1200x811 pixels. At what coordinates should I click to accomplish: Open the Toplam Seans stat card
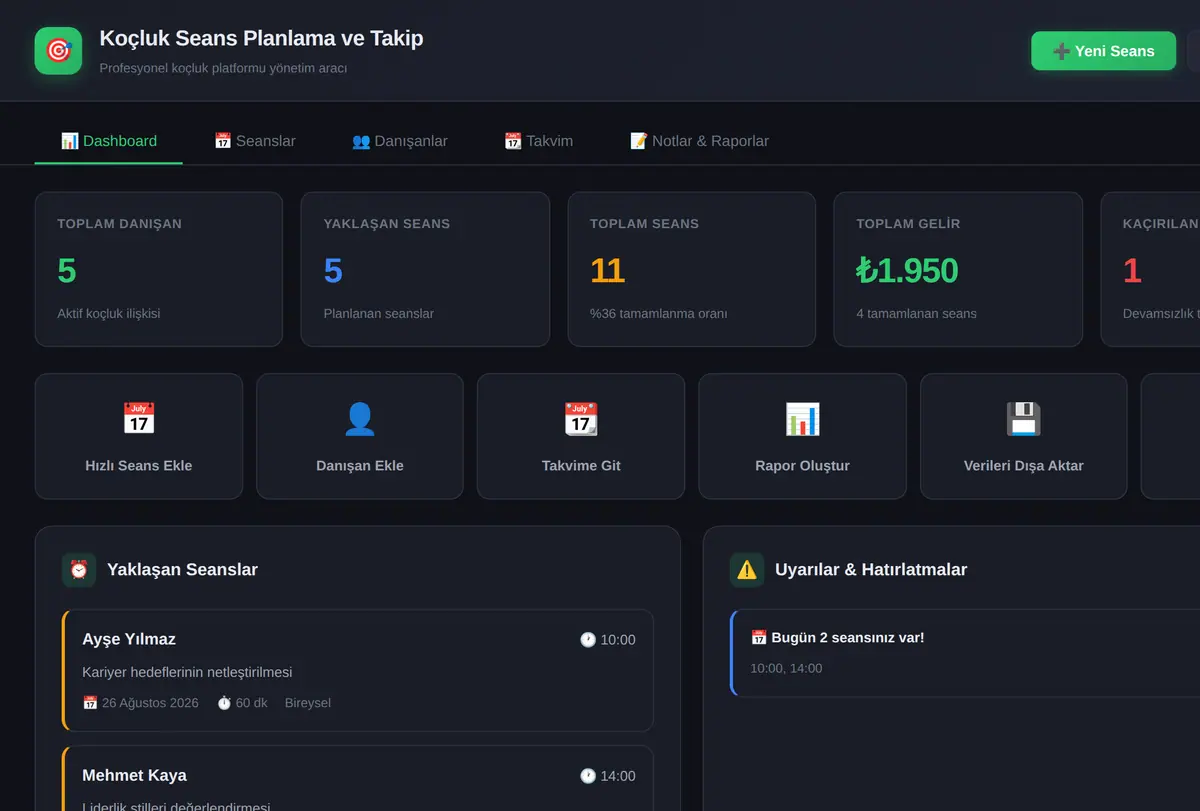pos(692,269)
